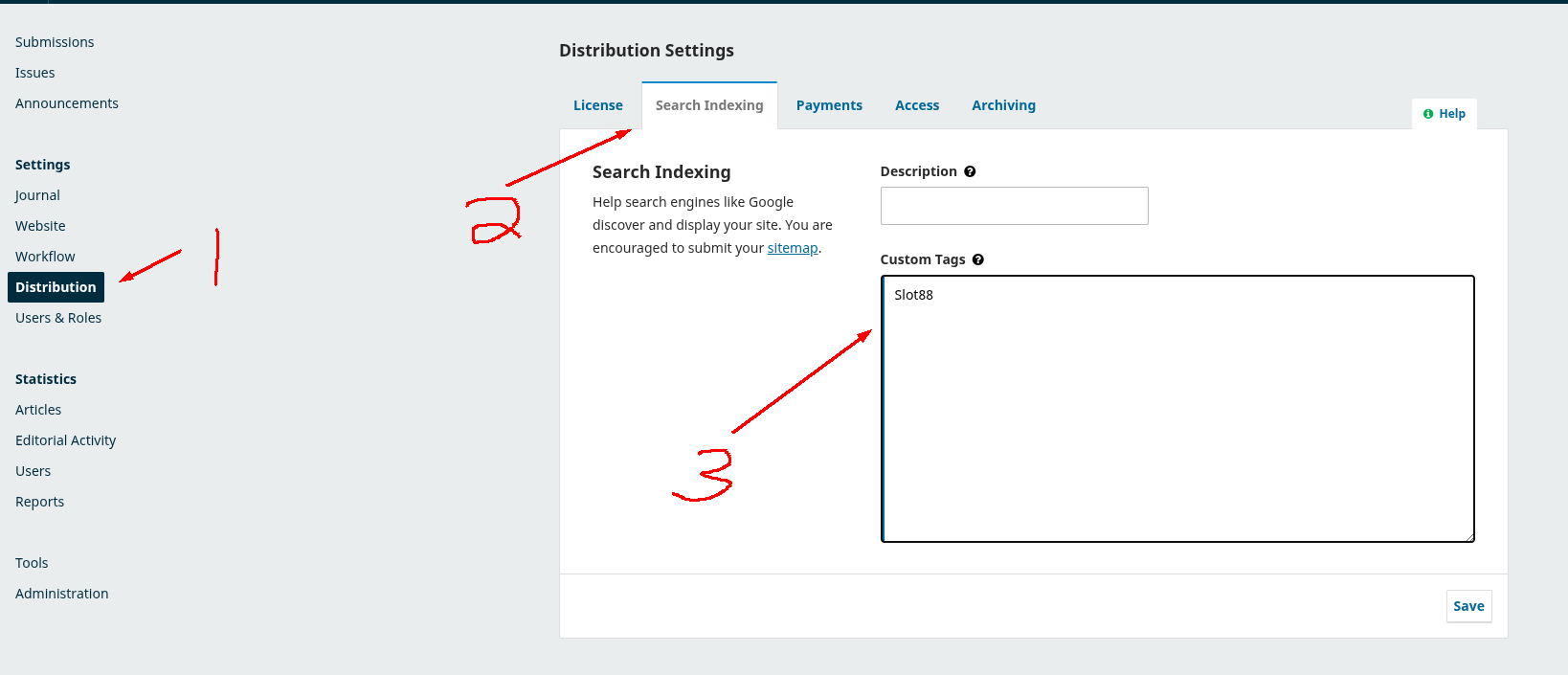This screenshot has height=675, width=1568.
Task: View Editorial Activity statistics
Action: click(65, 440)
